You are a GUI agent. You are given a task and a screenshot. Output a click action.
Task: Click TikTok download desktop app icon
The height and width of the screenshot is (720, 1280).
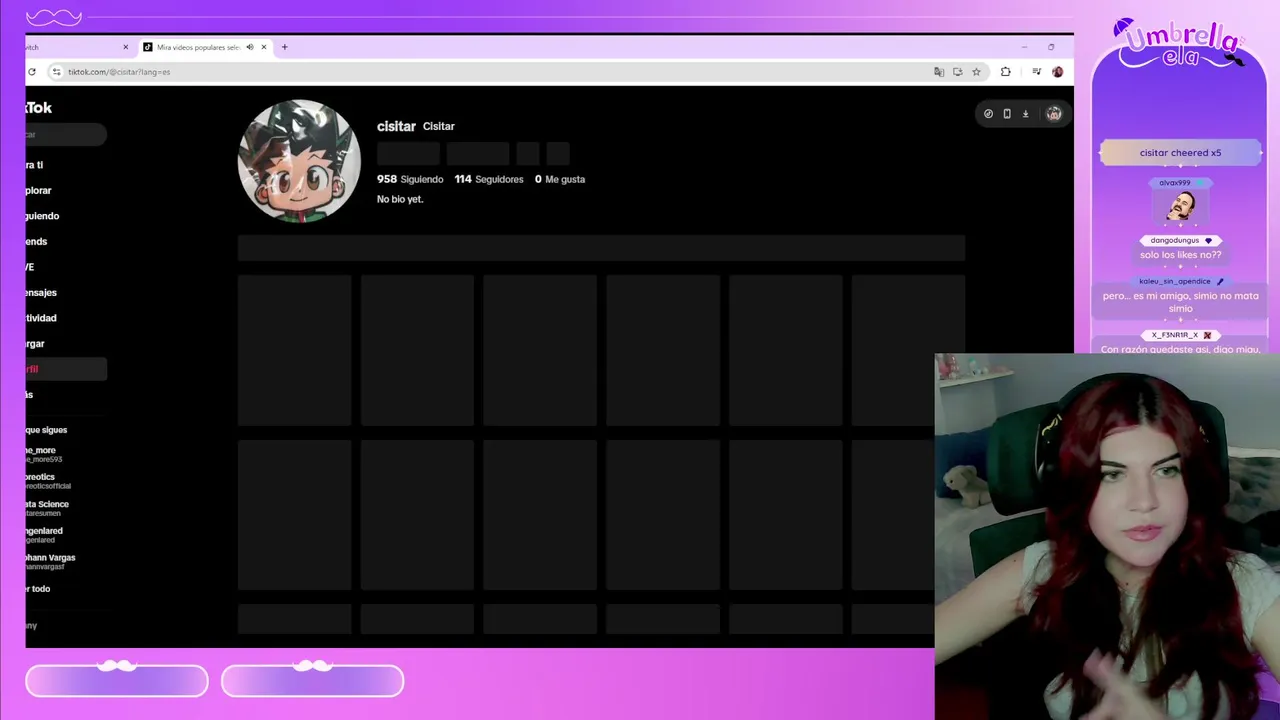[x=1025, y=114]
